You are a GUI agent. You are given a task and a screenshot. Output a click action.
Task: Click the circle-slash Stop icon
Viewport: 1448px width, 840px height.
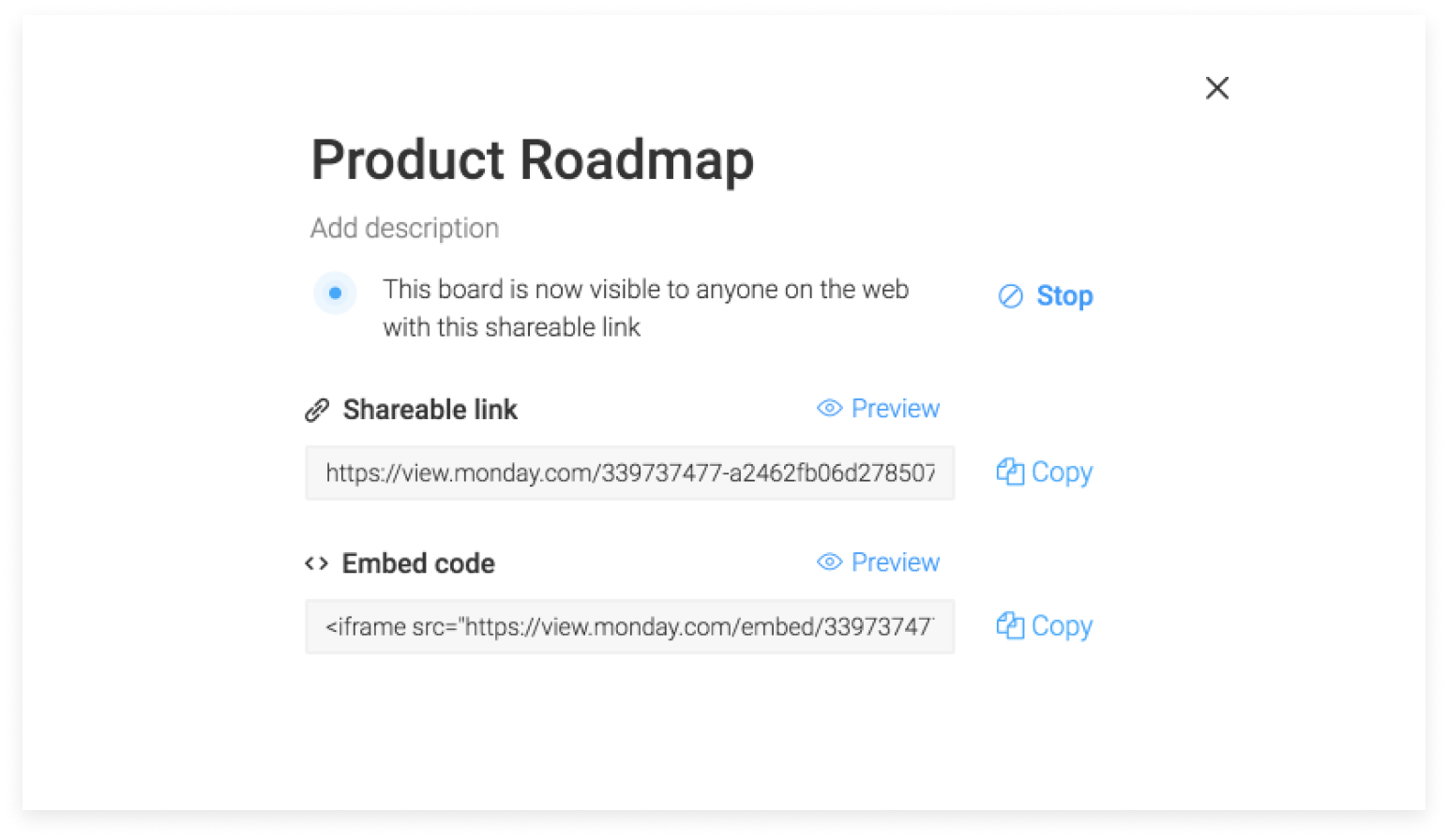pos(1010,296)
